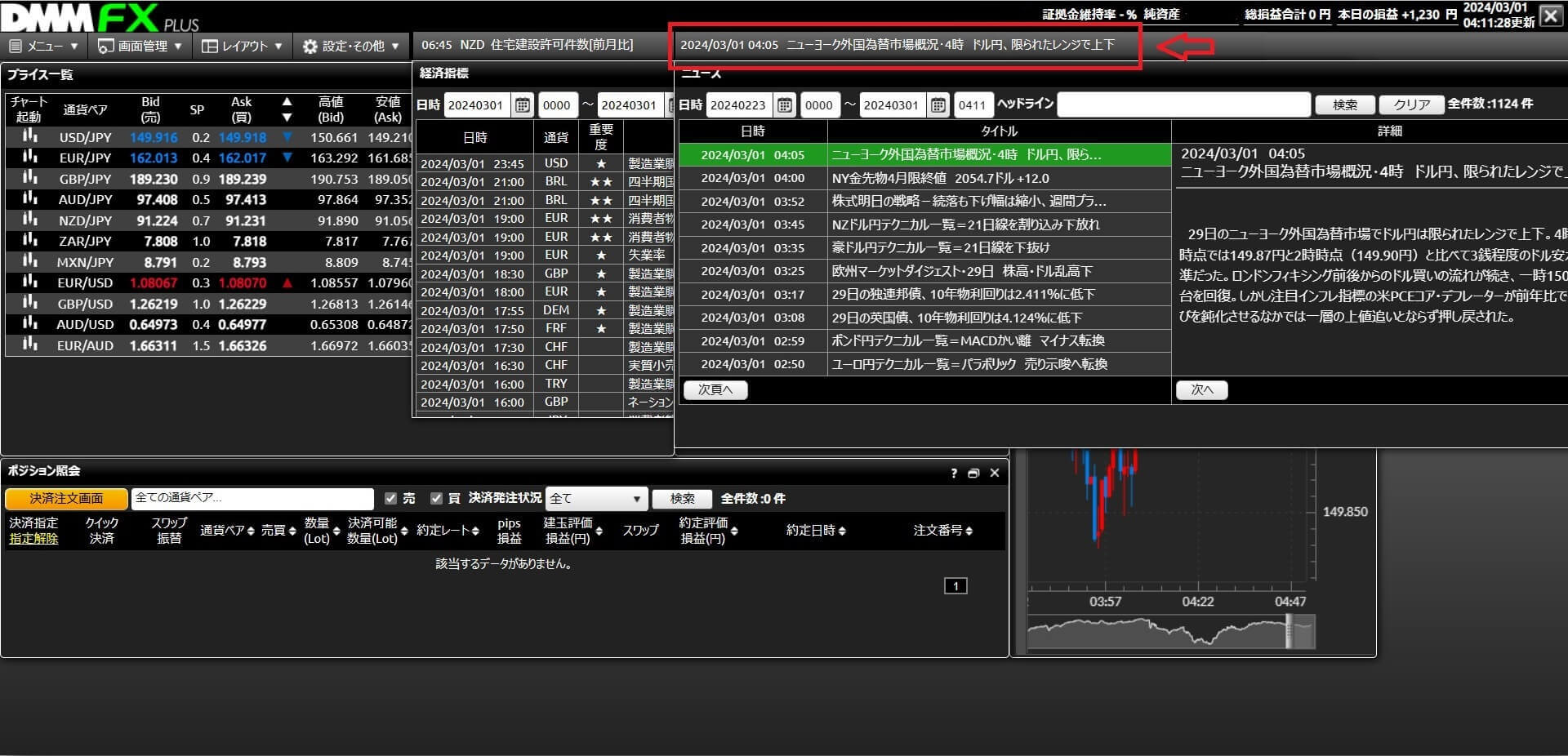Open calendar for economic indicator start date
Viewport: 1568px width, 756px height.
(x=523, y=105)
